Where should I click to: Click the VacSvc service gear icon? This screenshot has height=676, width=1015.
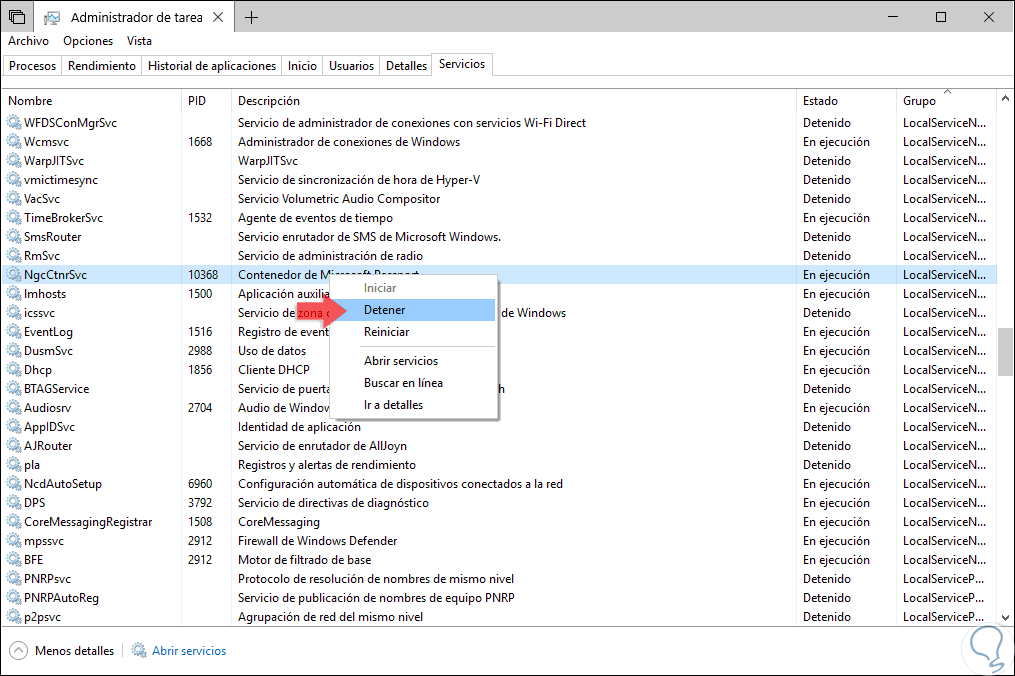tap(14, 199)
